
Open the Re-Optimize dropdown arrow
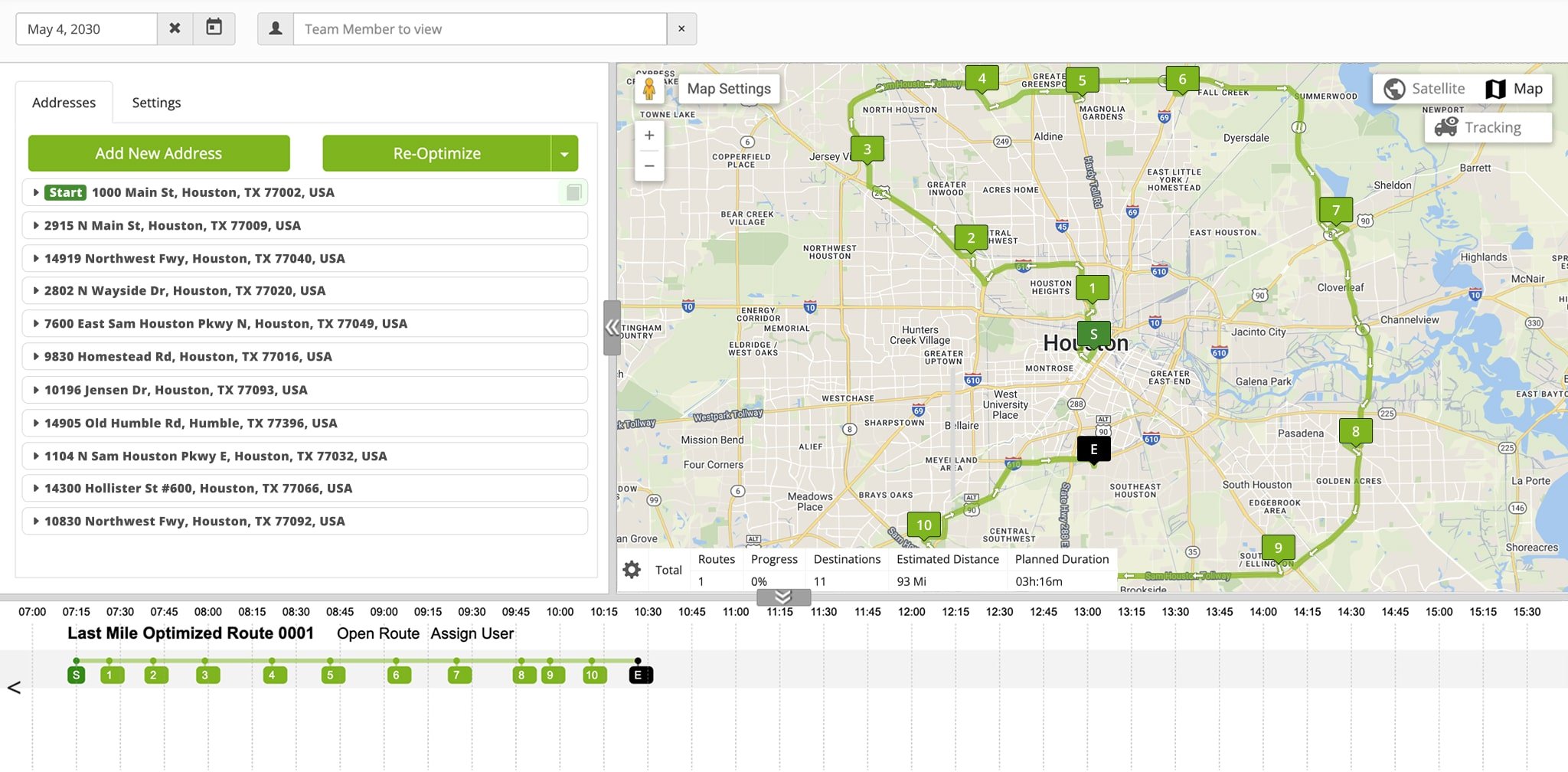(x=564, y=153)
